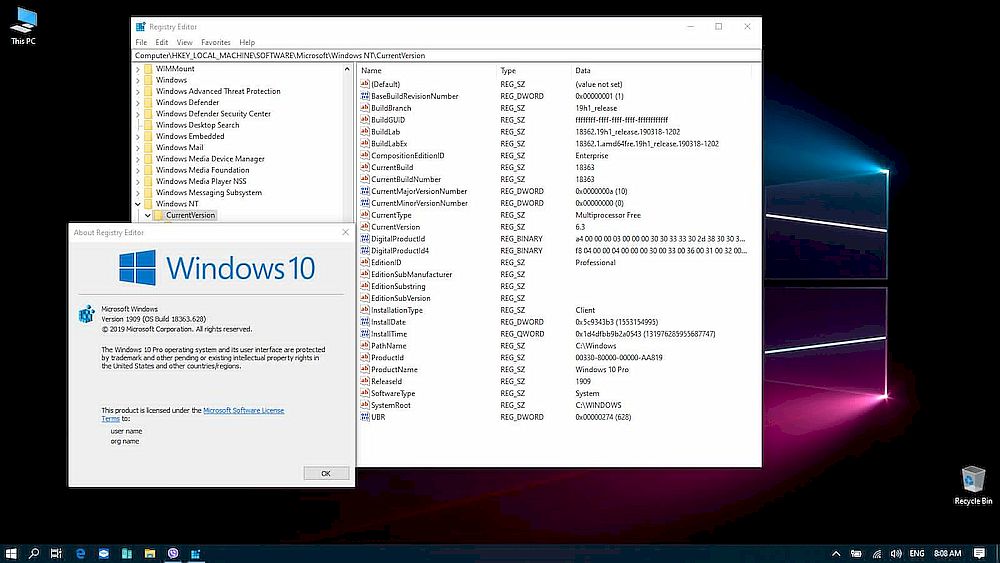The width and height of the screenshot is (1000, 563).
Task: Open the Recycle Bin desktop icon
Action: pos(973,486)
